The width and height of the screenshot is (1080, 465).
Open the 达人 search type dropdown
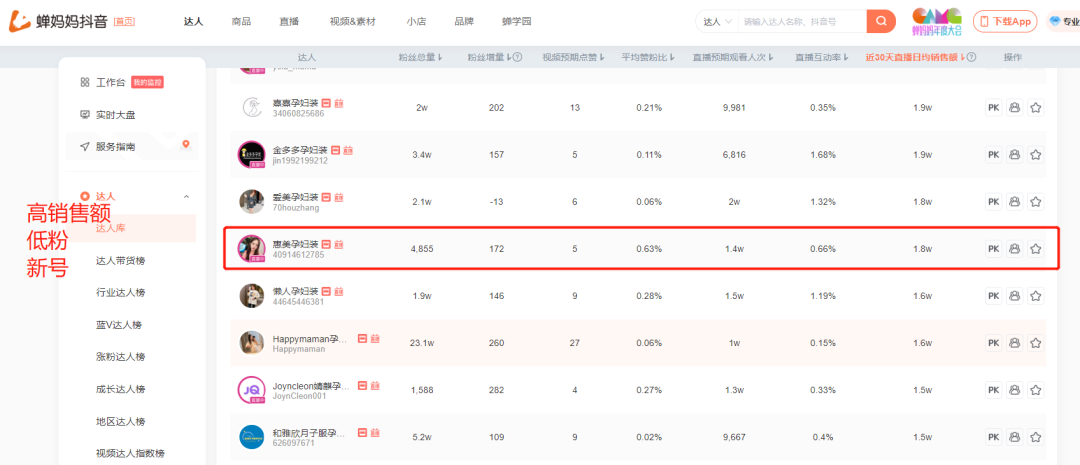(718, 22)
